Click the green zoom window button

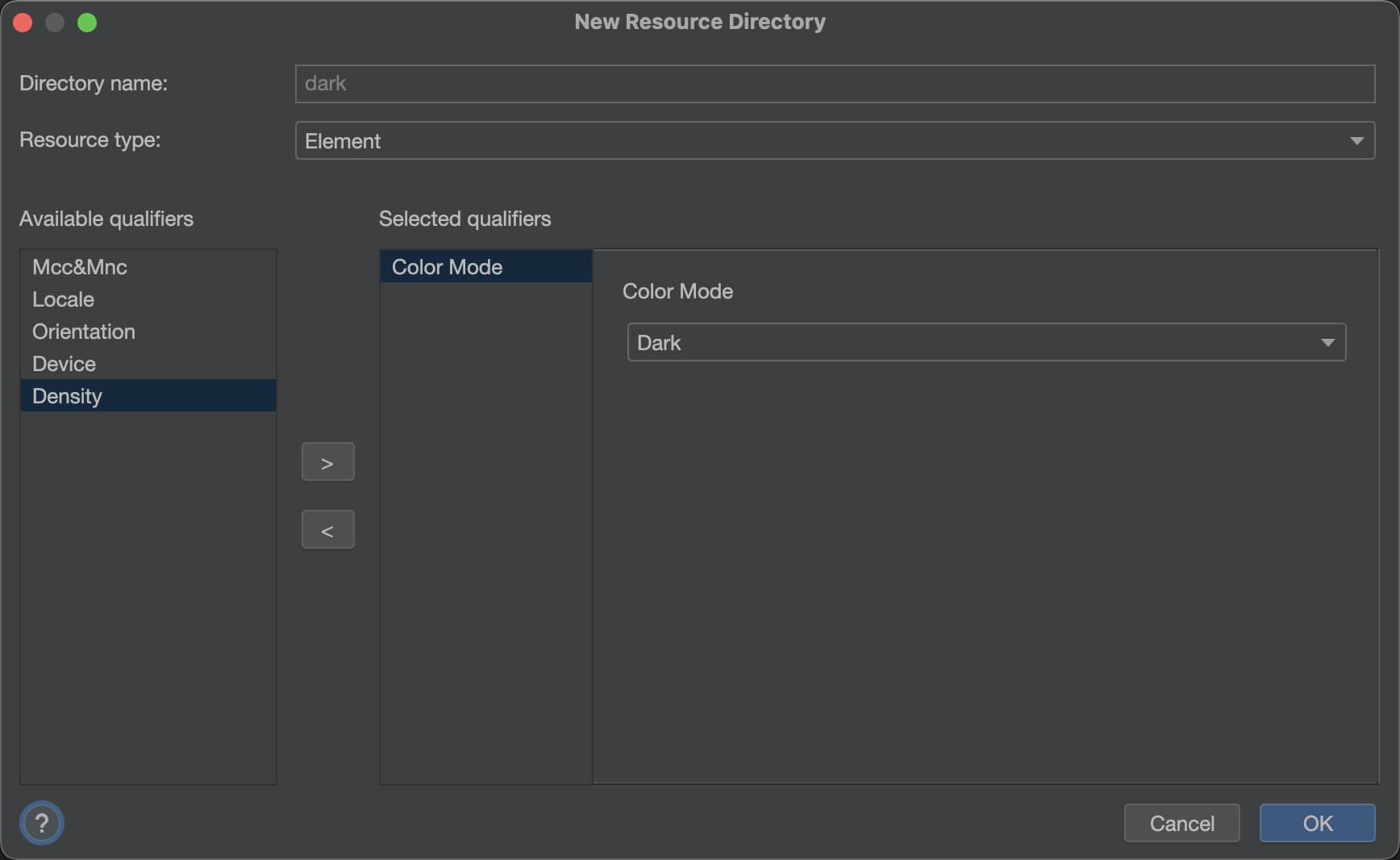[x=87, y=23]
